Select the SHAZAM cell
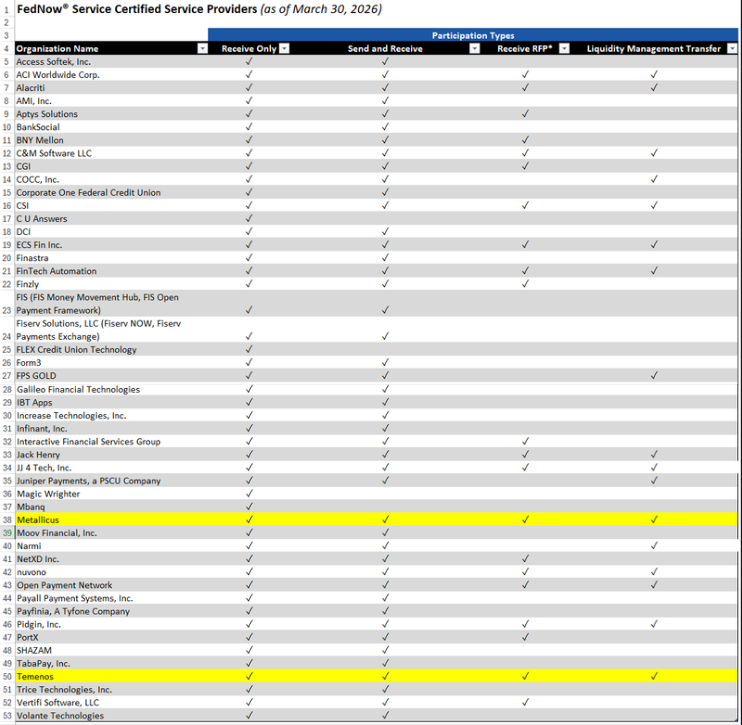Screen dimensions: 742x725 tap(112, 651)
